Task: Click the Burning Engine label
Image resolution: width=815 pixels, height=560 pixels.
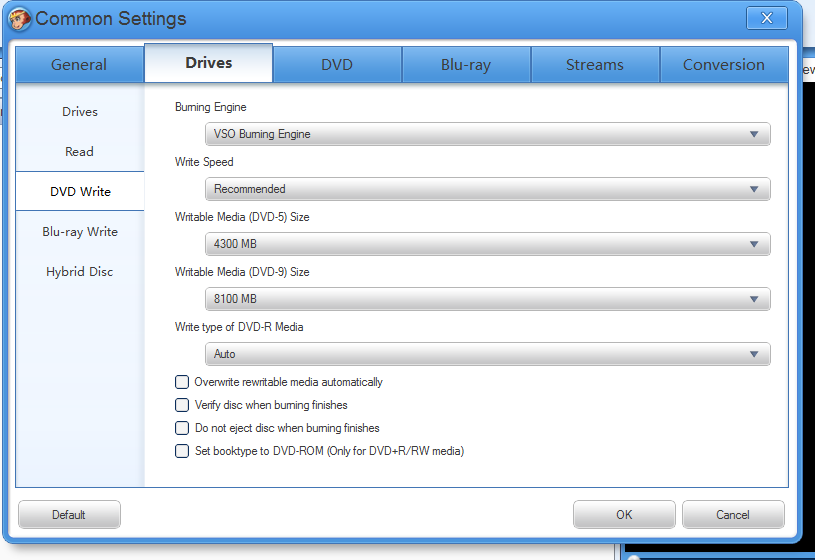Action: click(211, 107)
